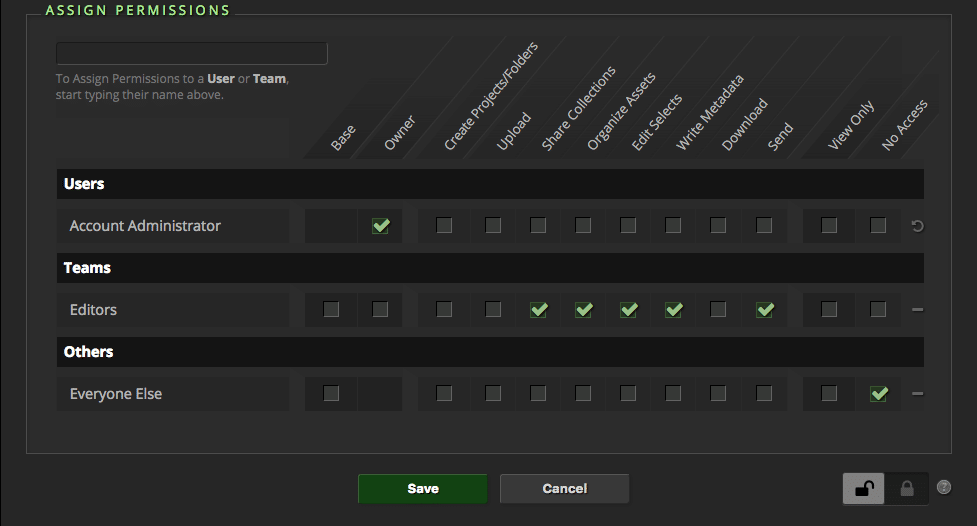Remove Editors team with minus icon
This screenshot has width=977, height=526.
[917, 310]
